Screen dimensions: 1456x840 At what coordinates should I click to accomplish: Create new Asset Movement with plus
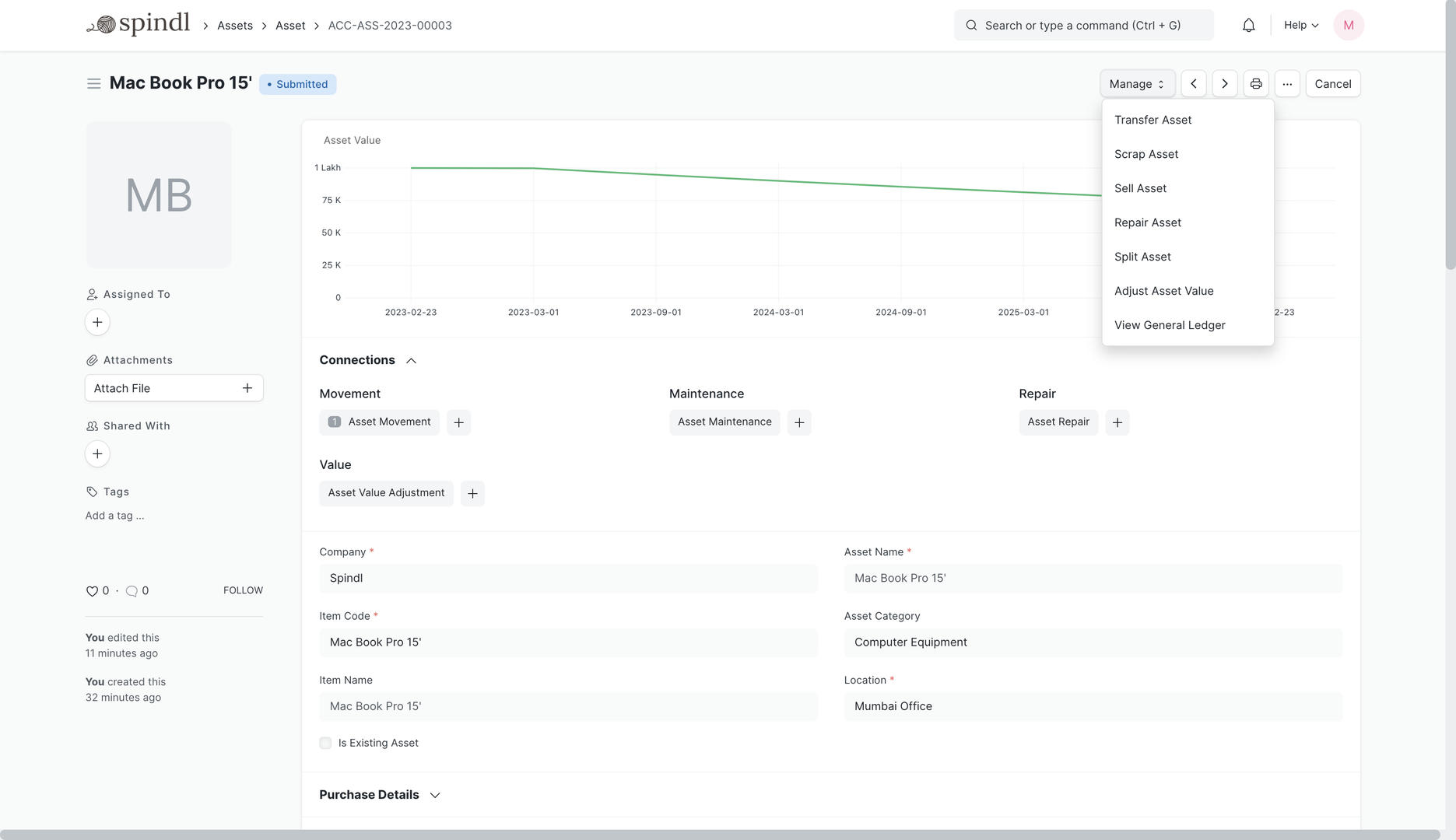tap(458, 422)
